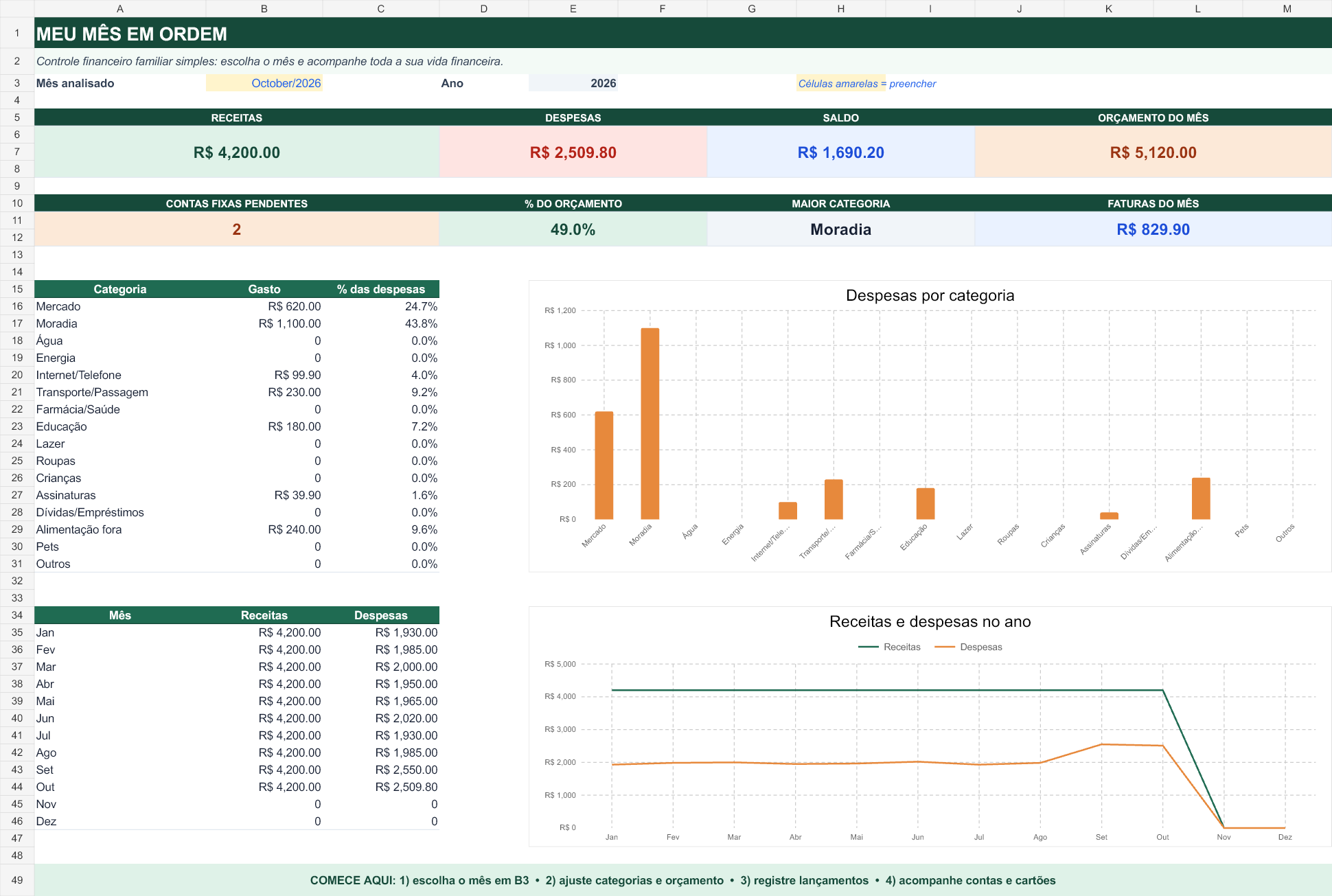Select column B header
1332x896 pixels.
(x=264, y=8)
